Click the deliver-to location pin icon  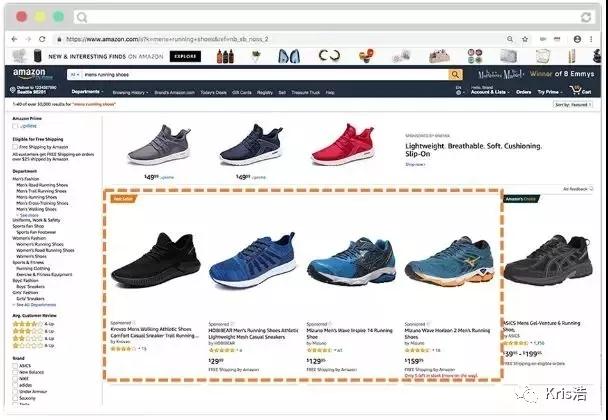[x=13, y=90]
